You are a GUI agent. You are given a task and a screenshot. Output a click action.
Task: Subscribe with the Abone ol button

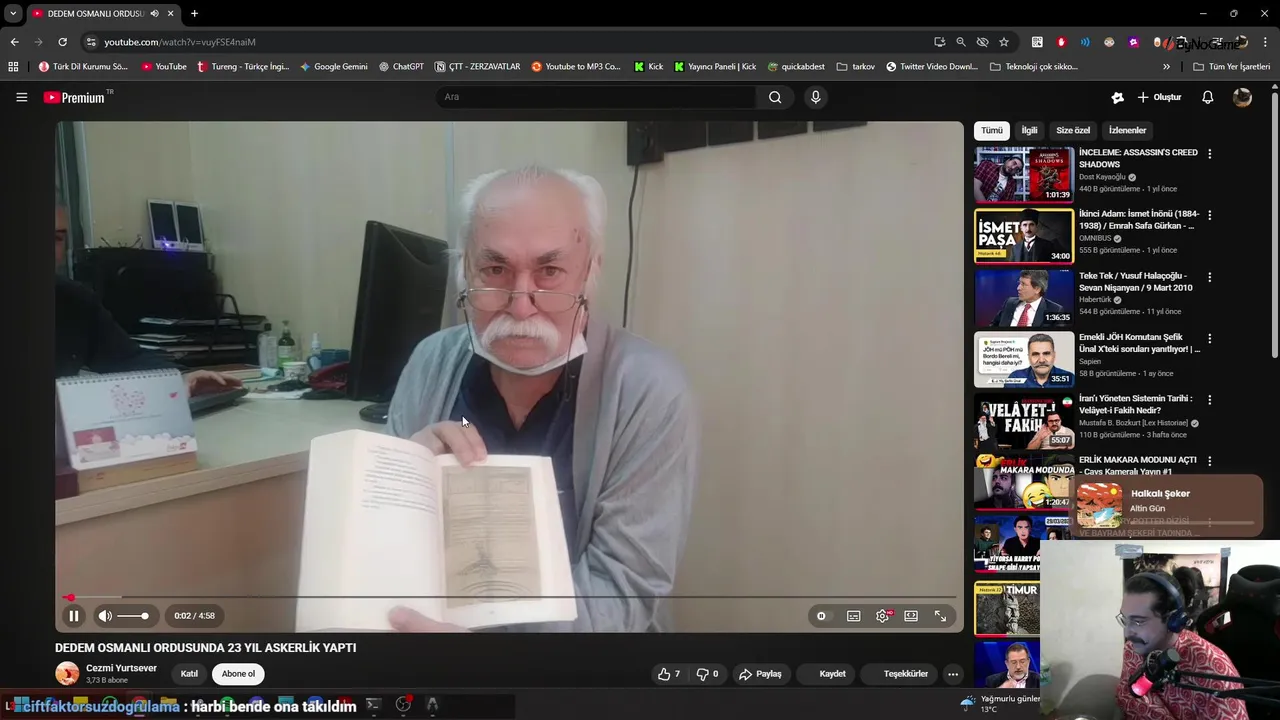pos(238,674)
